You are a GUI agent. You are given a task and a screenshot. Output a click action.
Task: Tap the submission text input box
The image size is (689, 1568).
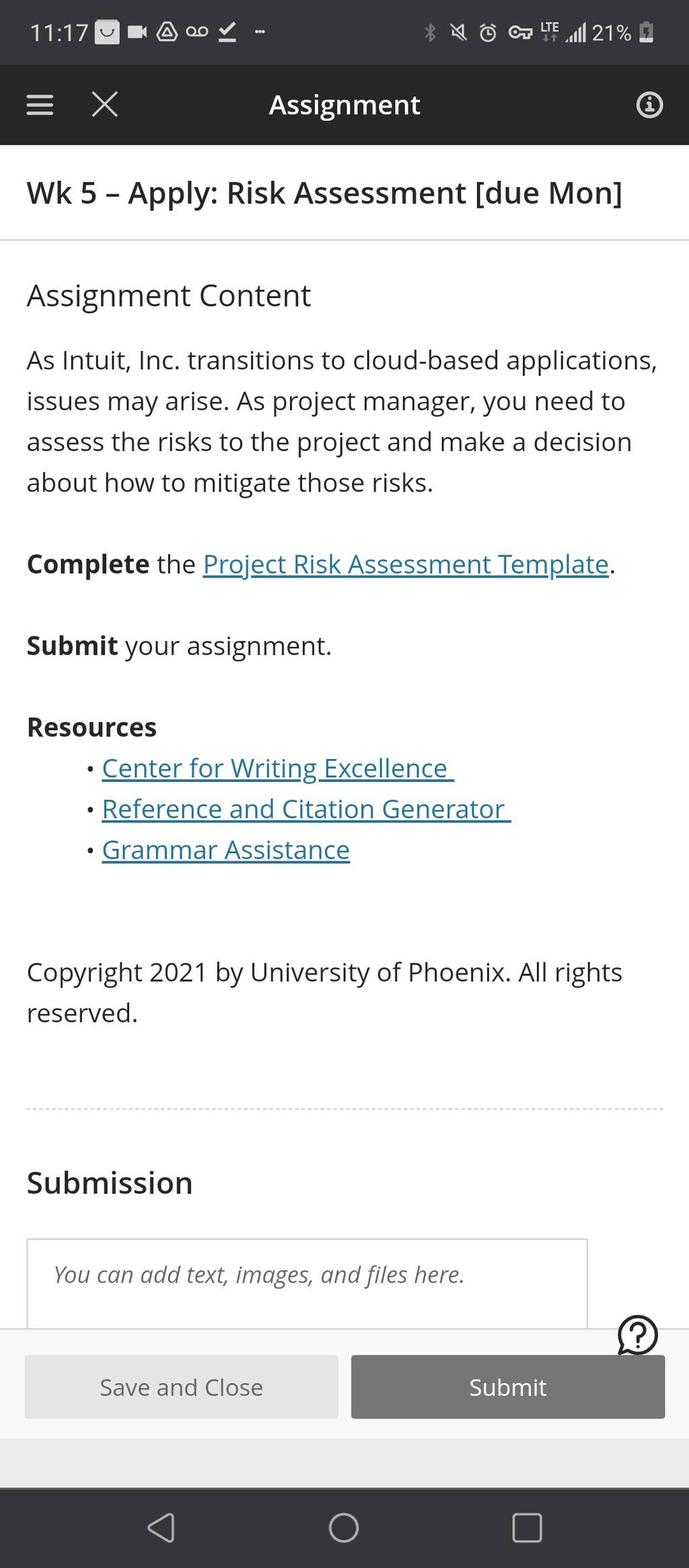pyautogui.click(x=307, y=1284)
